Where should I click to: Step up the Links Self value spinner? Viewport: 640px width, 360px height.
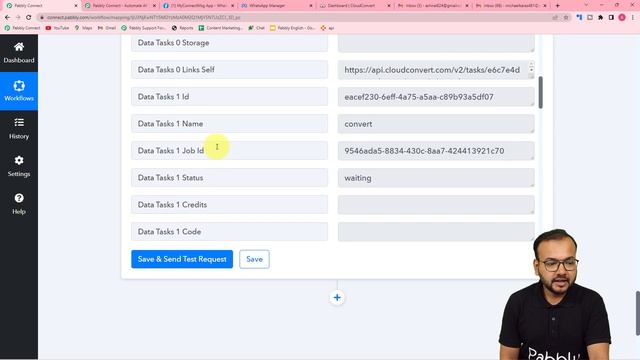pos(531,64)
